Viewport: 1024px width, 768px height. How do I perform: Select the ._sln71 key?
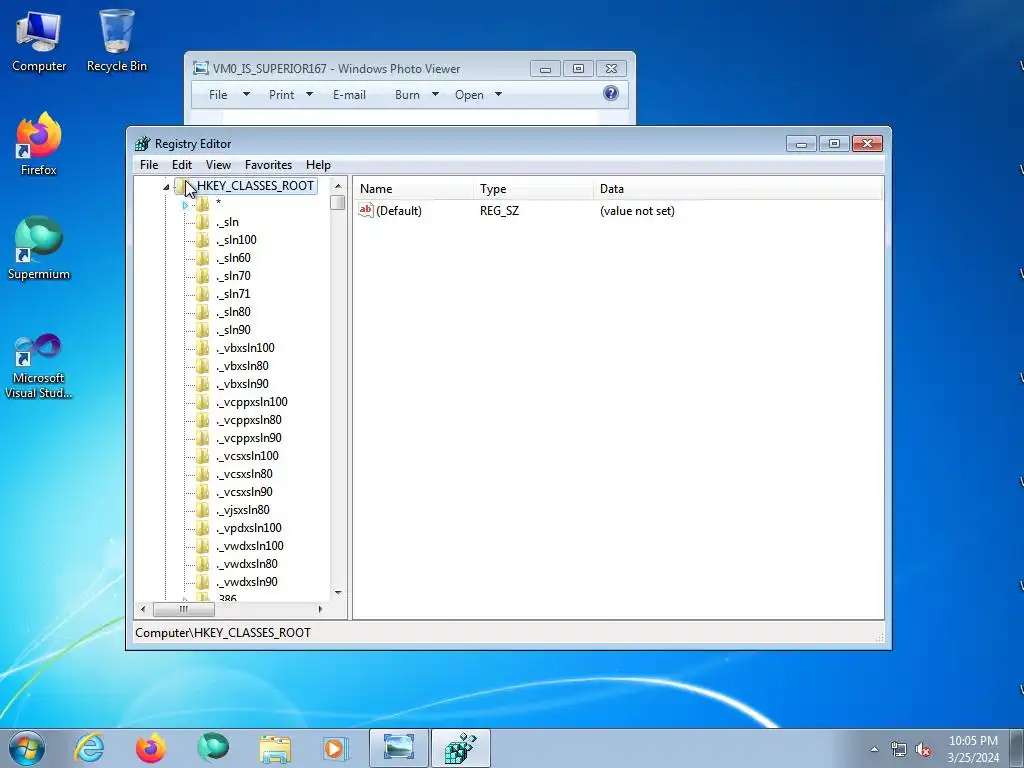pyautogui.click(x=233, y=294)
